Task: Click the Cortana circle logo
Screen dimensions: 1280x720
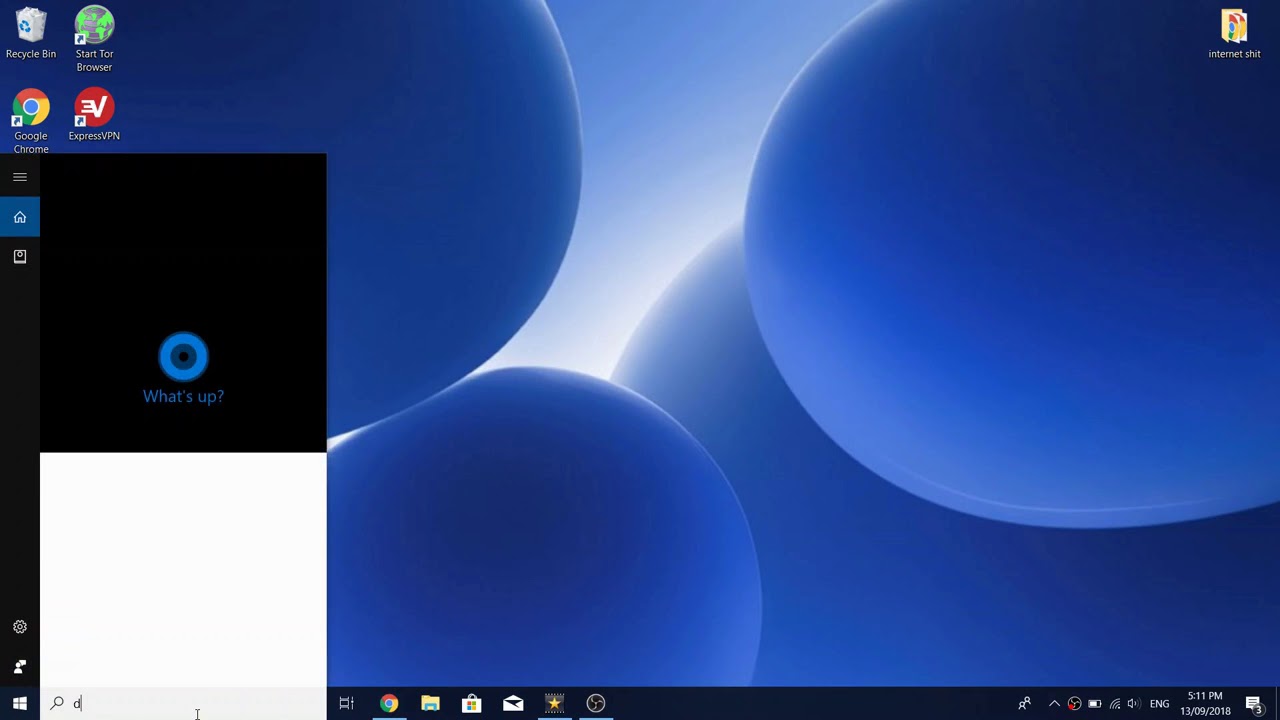Action: click(x=183, y=357)
